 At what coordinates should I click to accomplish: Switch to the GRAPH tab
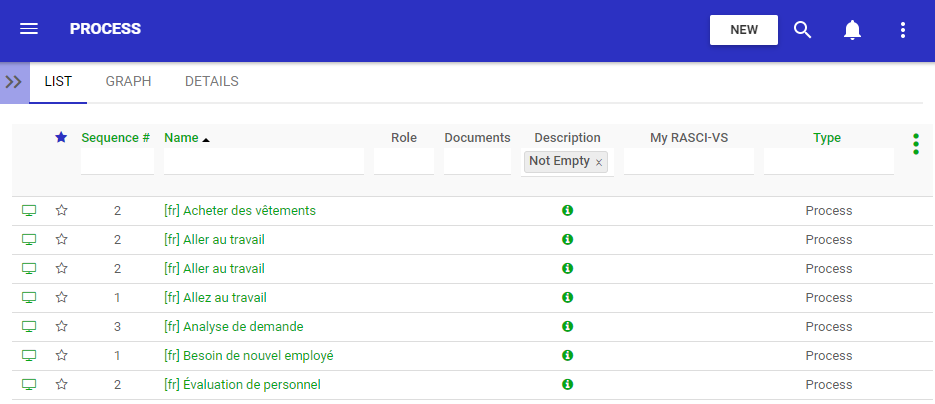click(128, 82)
